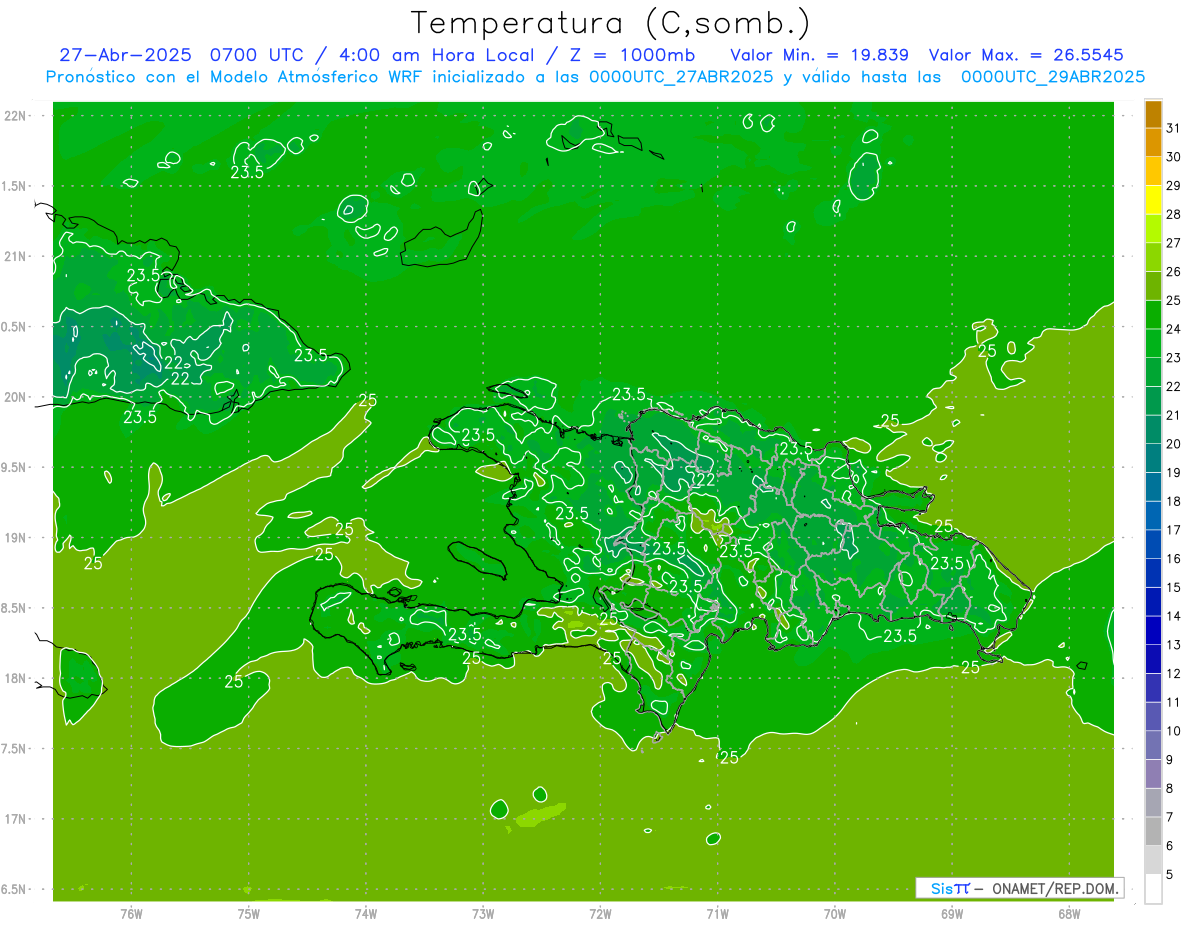Click the "75W" longitude axis label
The width and height of the screenshot is (1200, 927).
point(249,914)
